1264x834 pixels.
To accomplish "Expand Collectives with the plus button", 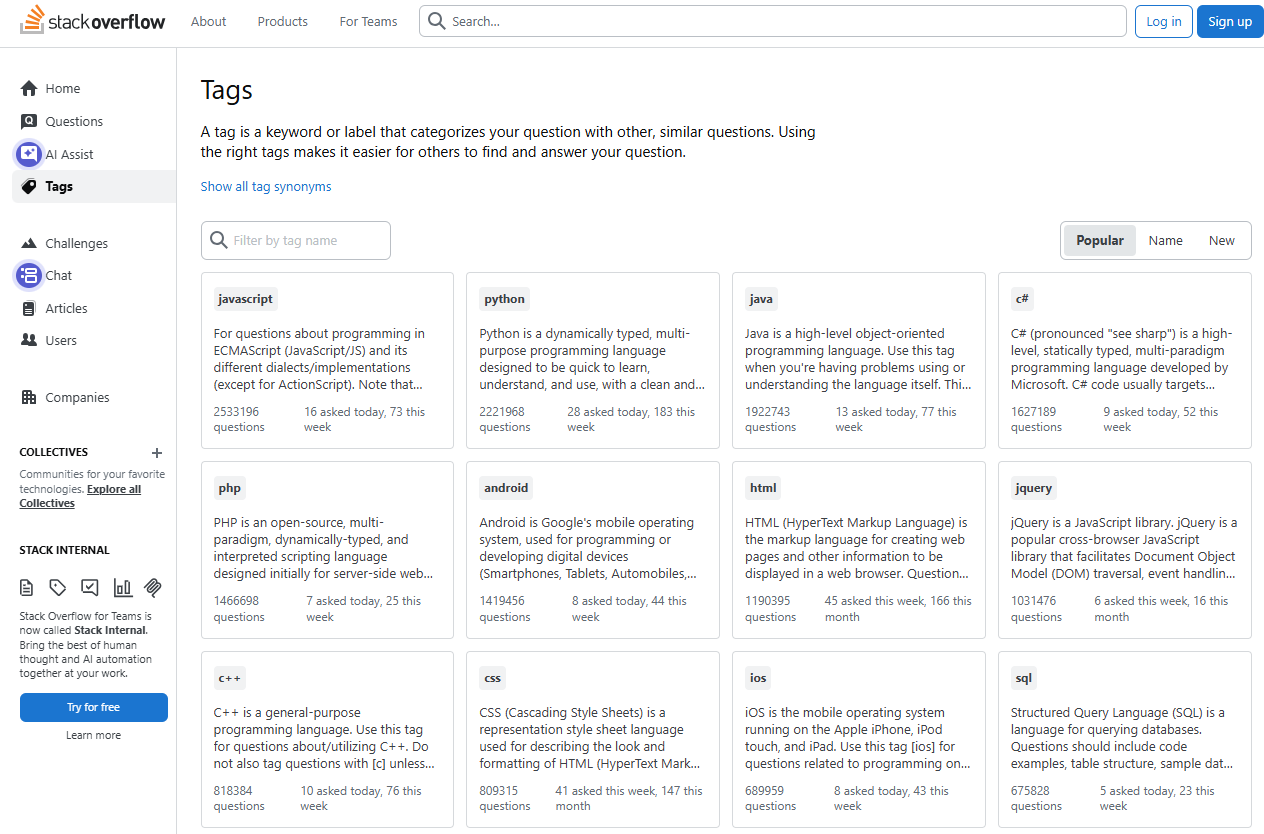I will (x=157, y=453).
